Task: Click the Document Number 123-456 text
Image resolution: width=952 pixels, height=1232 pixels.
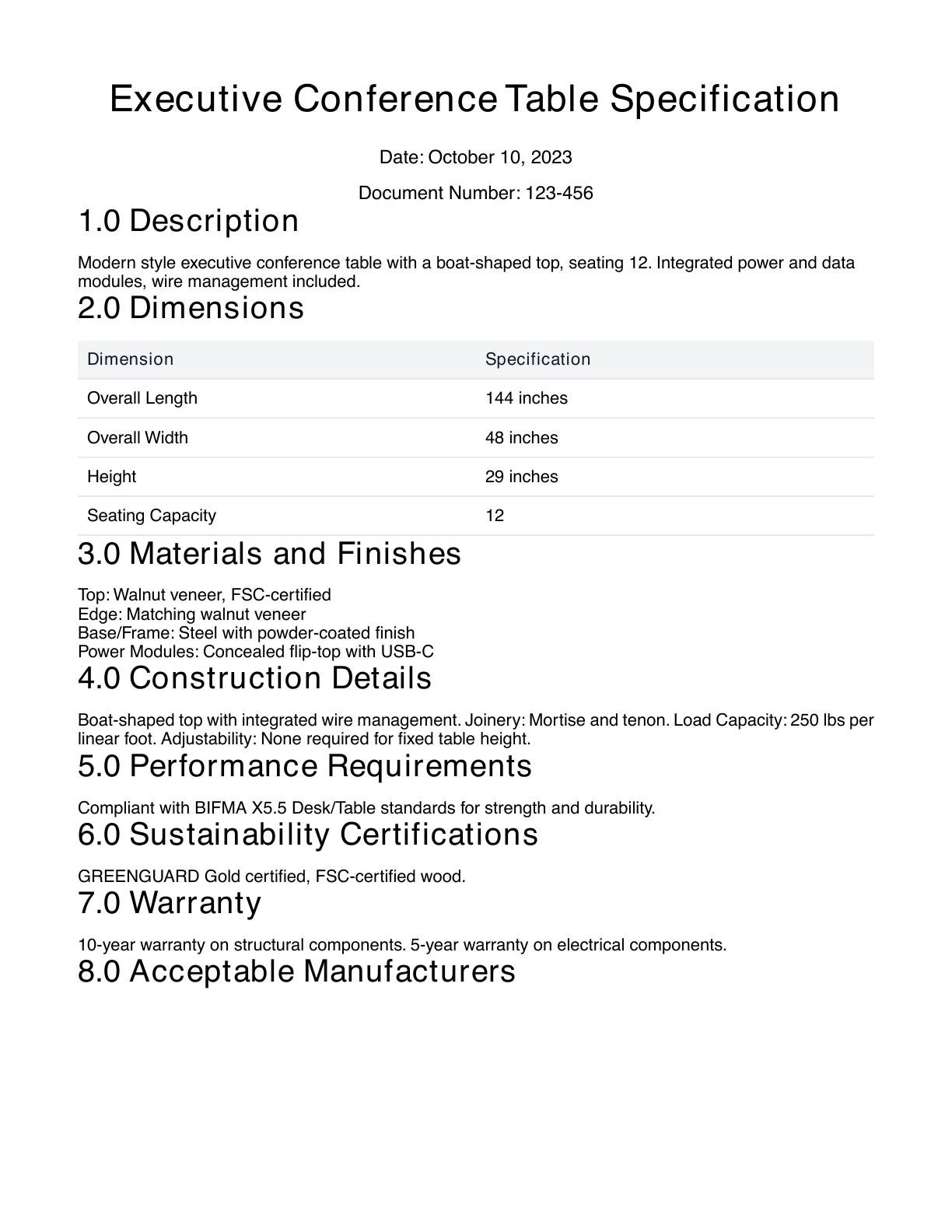Action: click(475, 193)
